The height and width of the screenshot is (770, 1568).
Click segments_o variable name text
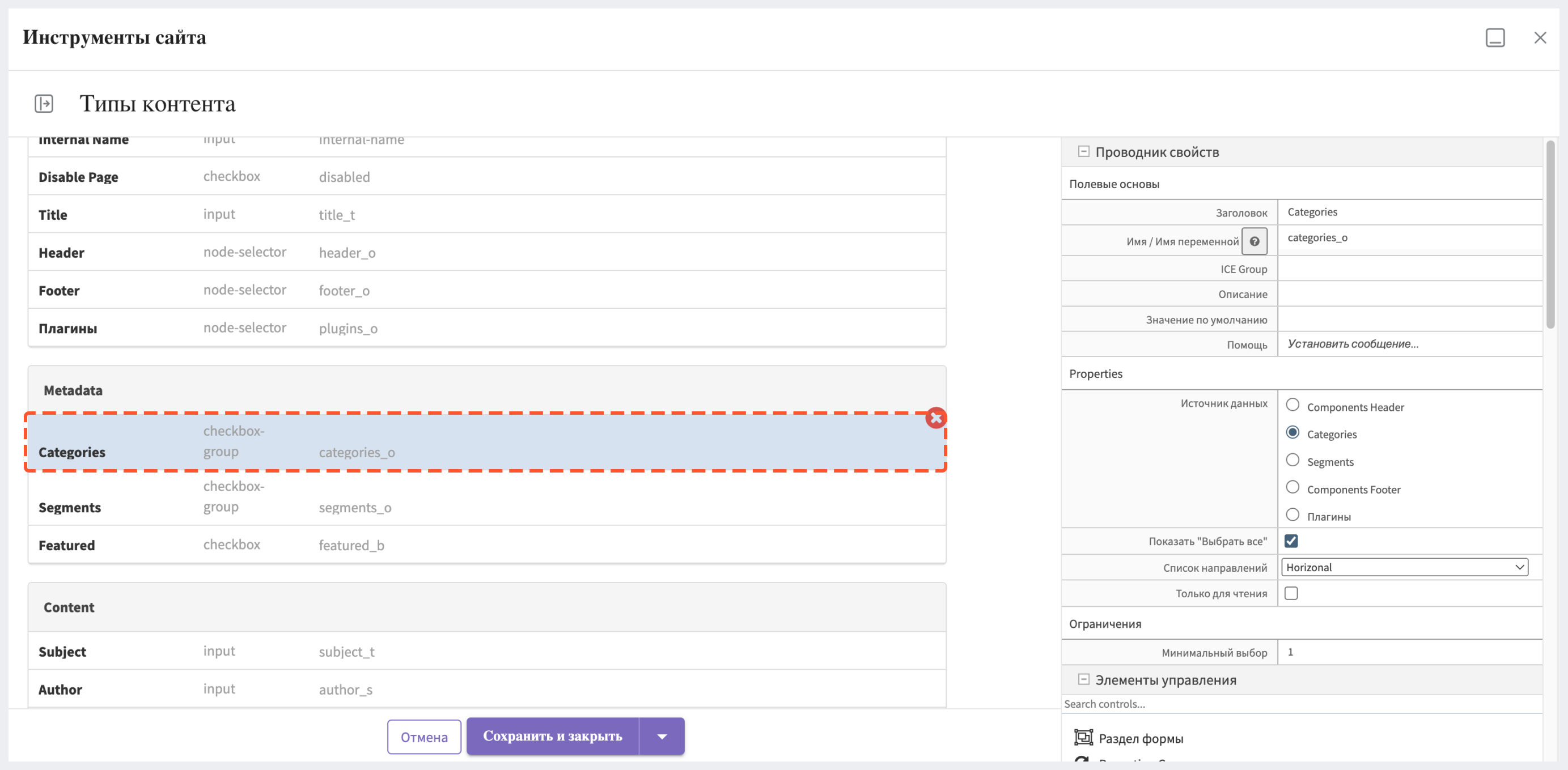[355, 507]
